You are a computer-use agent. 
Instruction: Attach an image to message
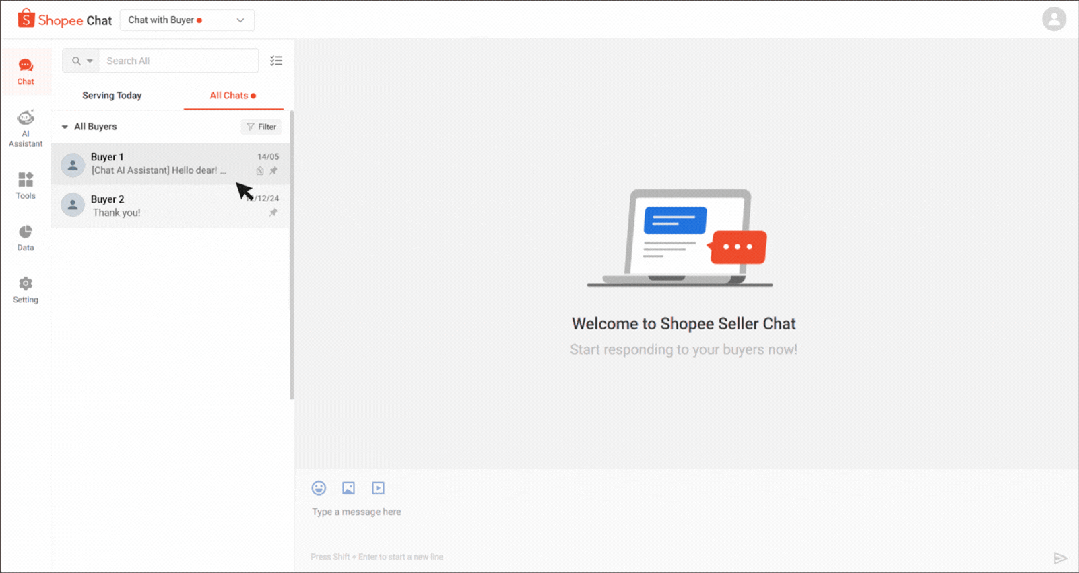pos(348,488)
